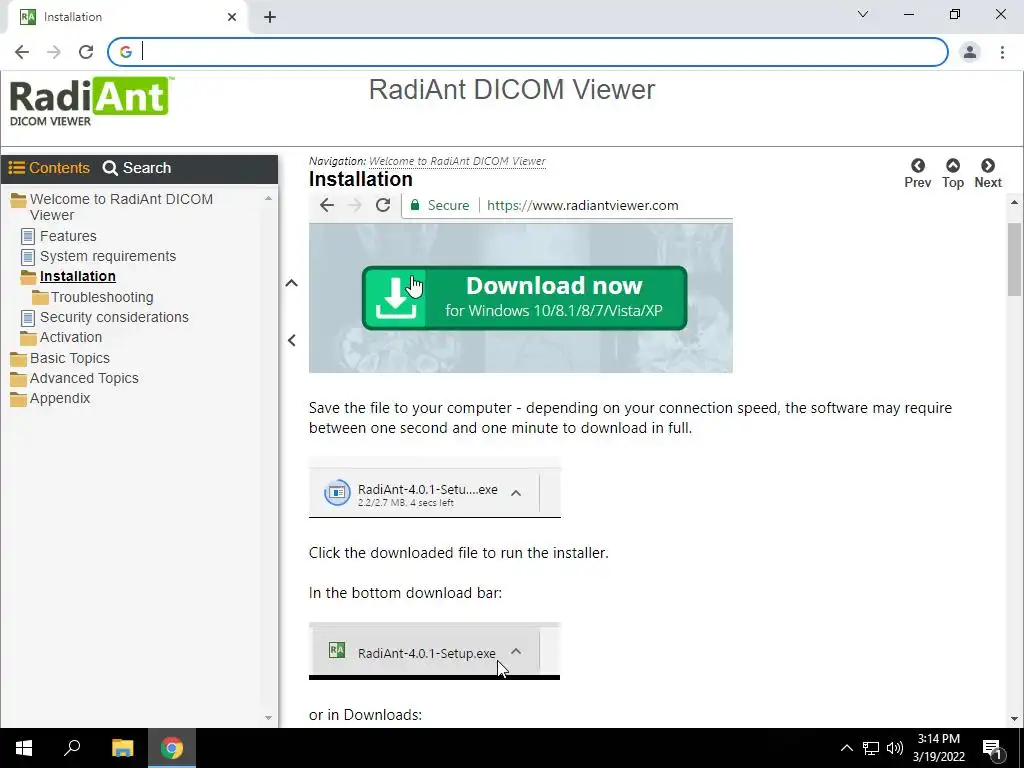1024x768 pixels.
Task: Hide the contents pane with left chevron
Action: coord(291,340)
